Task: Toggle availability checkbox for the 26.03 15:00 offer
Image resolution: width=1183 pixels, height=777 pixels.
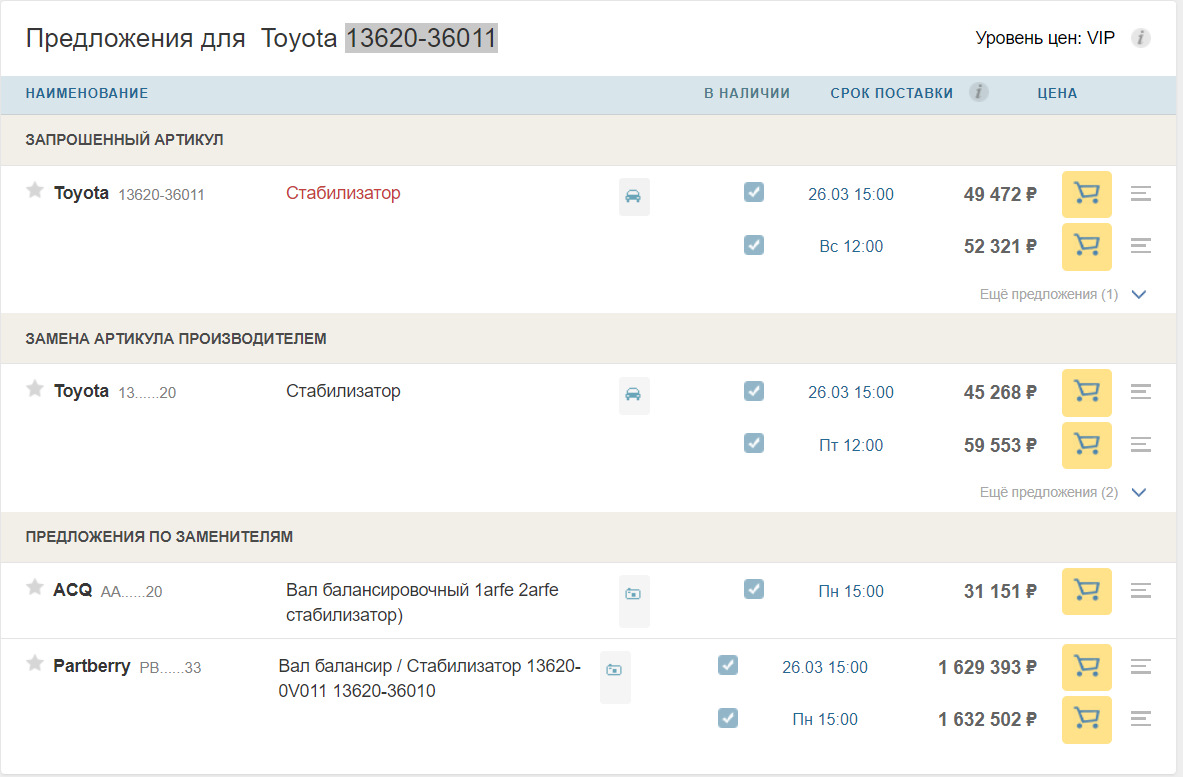Action: click(x=754, y=192)
